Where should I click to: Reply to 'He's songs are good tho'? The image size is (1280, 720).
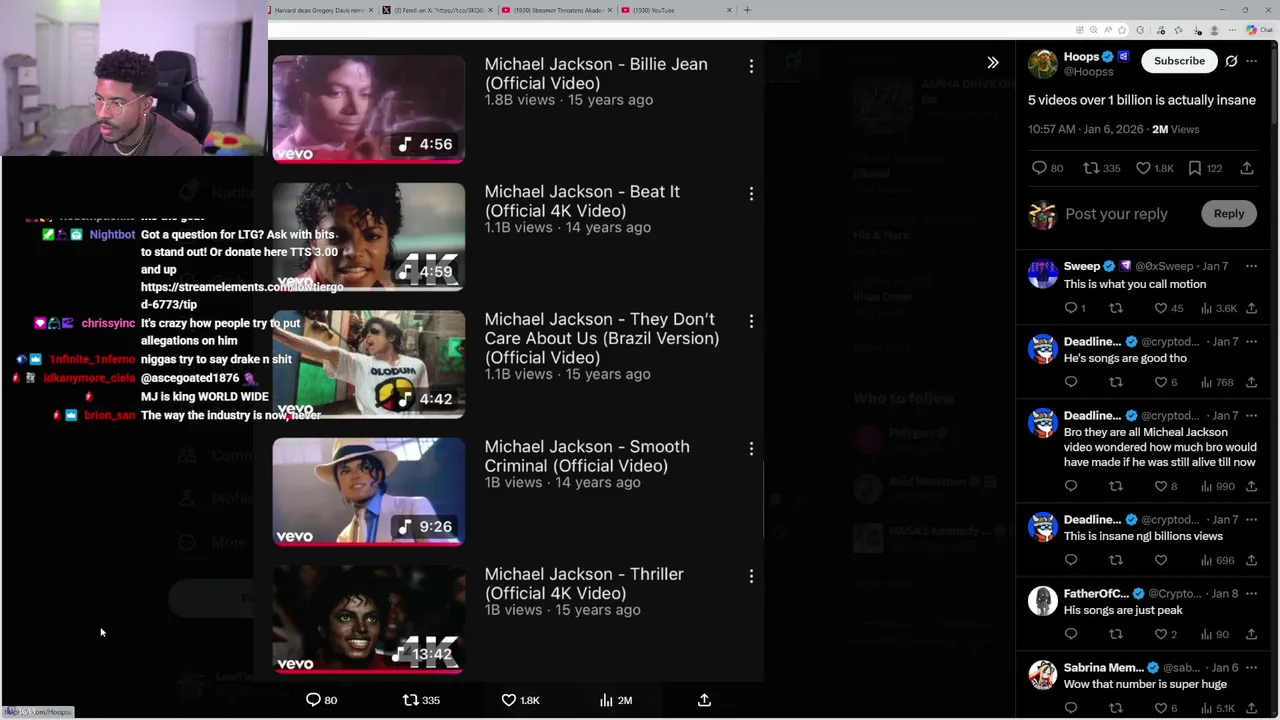click(x=1071, y=382)
